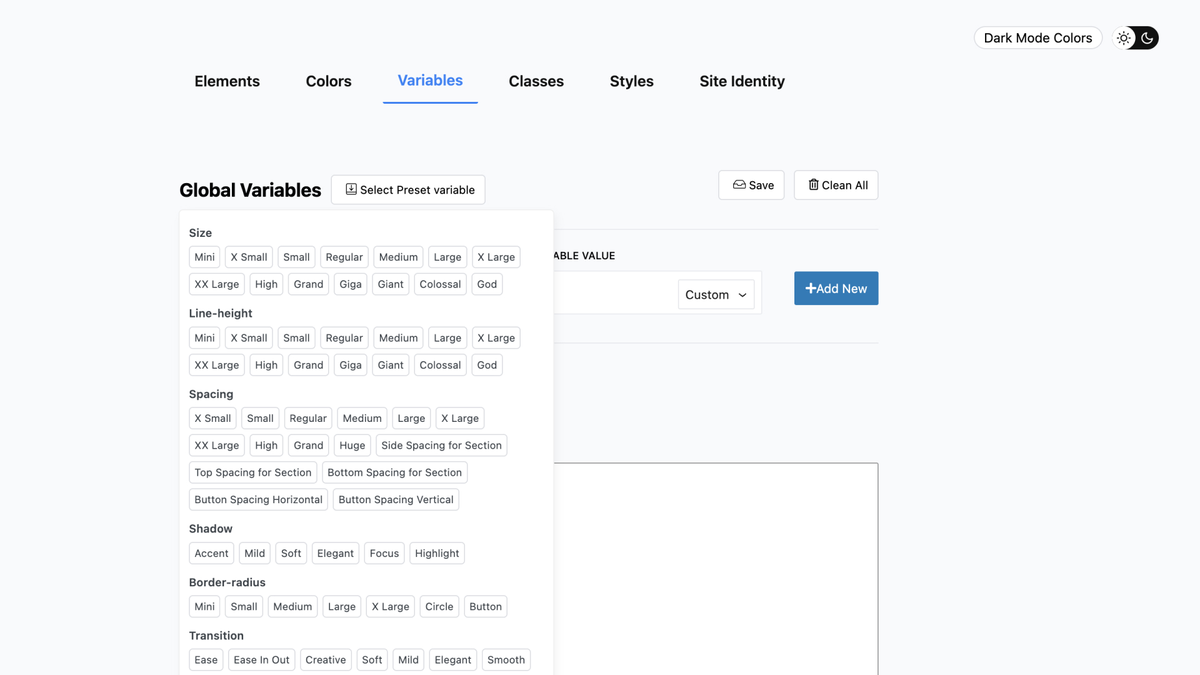Click the preset icon on Select Preset variable
The image size is (1200, 675).
pyautogui.click(x=349, y=189)
